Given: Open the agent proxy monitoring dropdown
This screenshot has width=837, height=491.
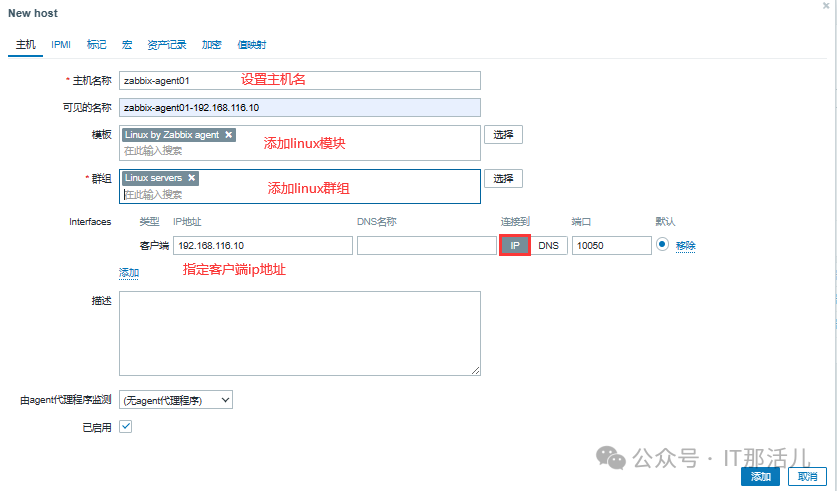Looking at the screenshot, I should (x=175, y=400).
